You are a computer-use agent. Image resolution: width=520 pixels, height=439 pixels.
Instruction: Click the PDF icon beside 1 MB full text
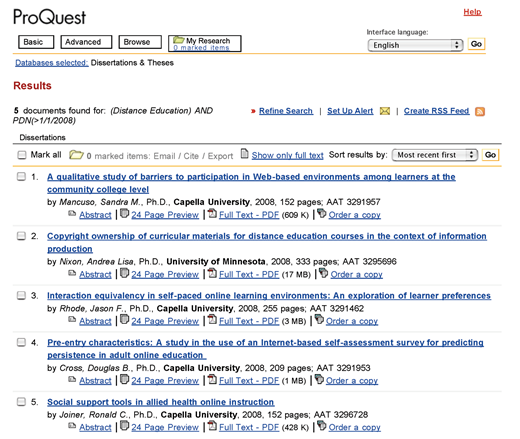[x=212, y=379]
